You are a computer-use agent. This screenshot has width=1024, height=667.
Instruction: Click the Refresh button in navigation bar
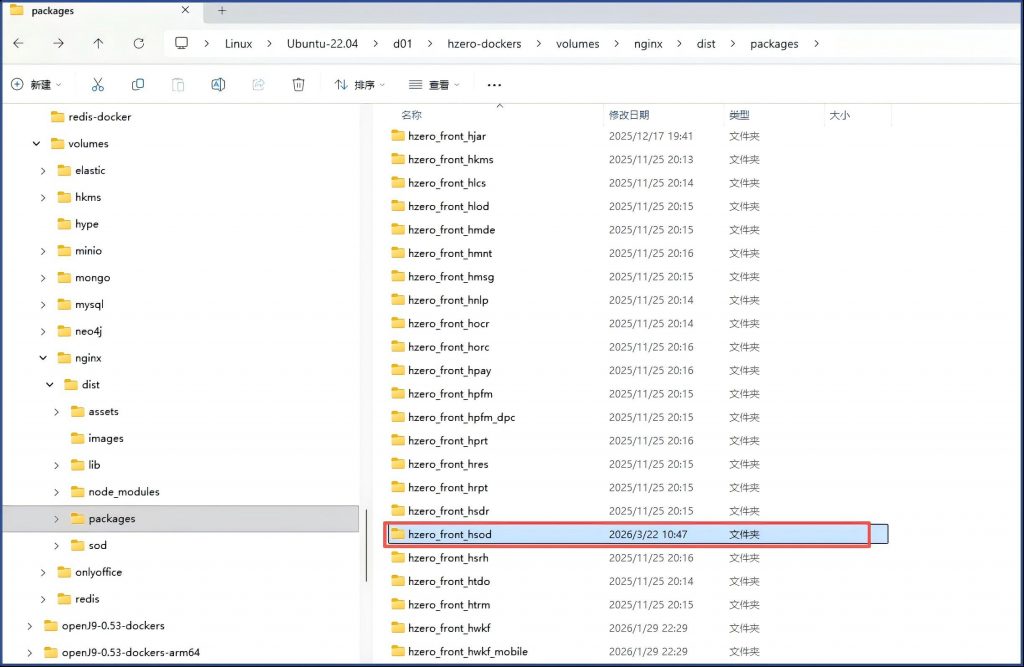coord(138,44)
